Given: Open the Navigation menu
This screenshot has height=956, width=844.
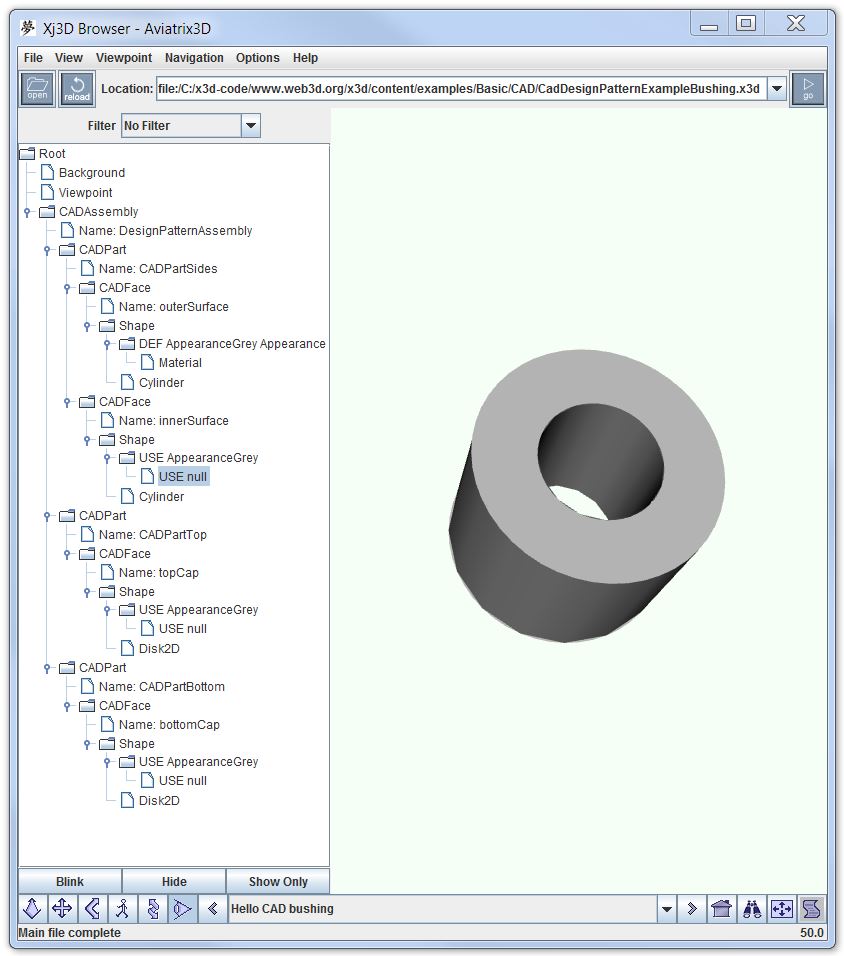Looking at the screenshot, I should (x=194, y=58).
